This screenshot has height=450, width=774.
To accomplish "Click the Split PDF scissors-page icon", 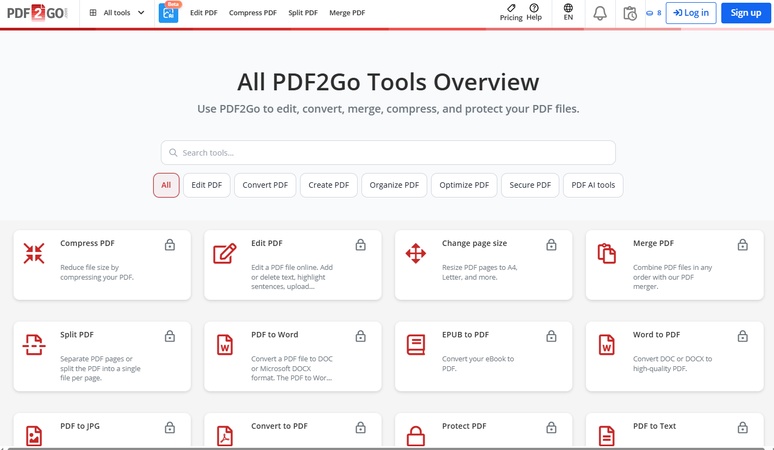I will pyautogui.click(x=34, y=345).
